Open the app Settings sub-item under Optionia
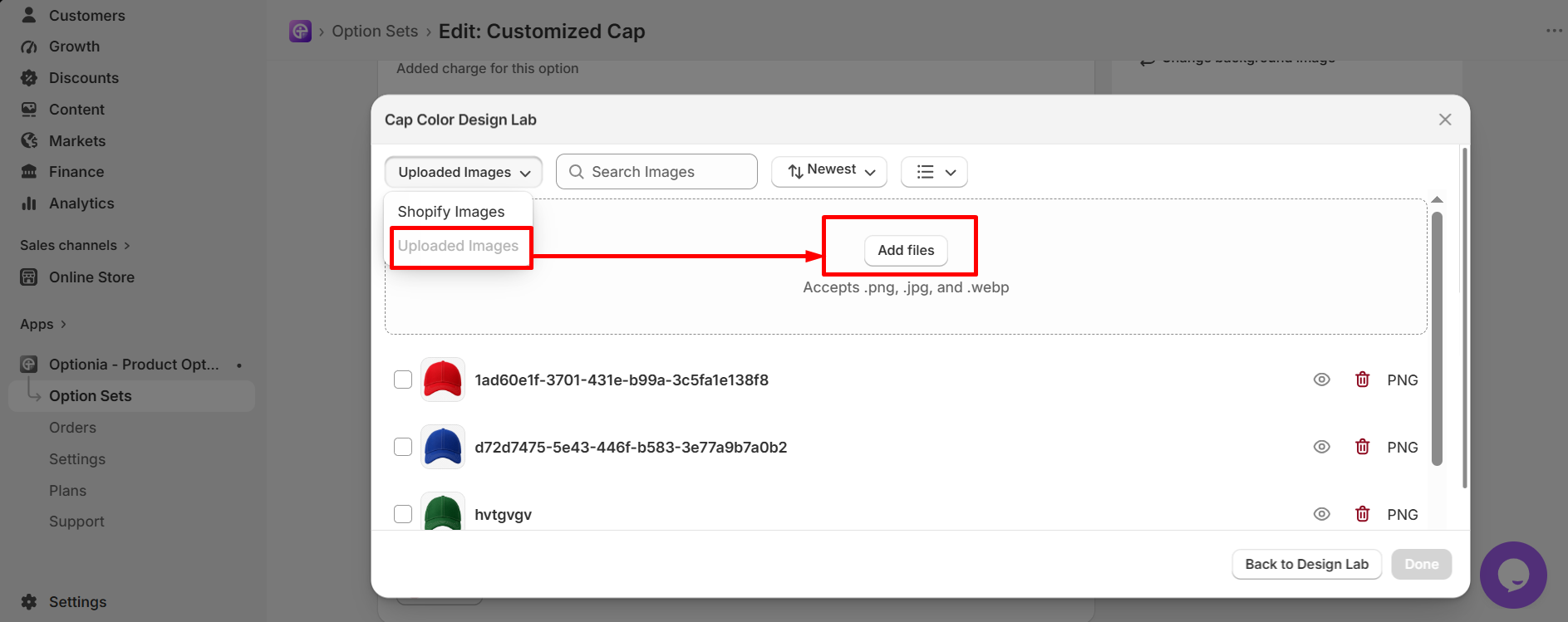 point(77,459)
